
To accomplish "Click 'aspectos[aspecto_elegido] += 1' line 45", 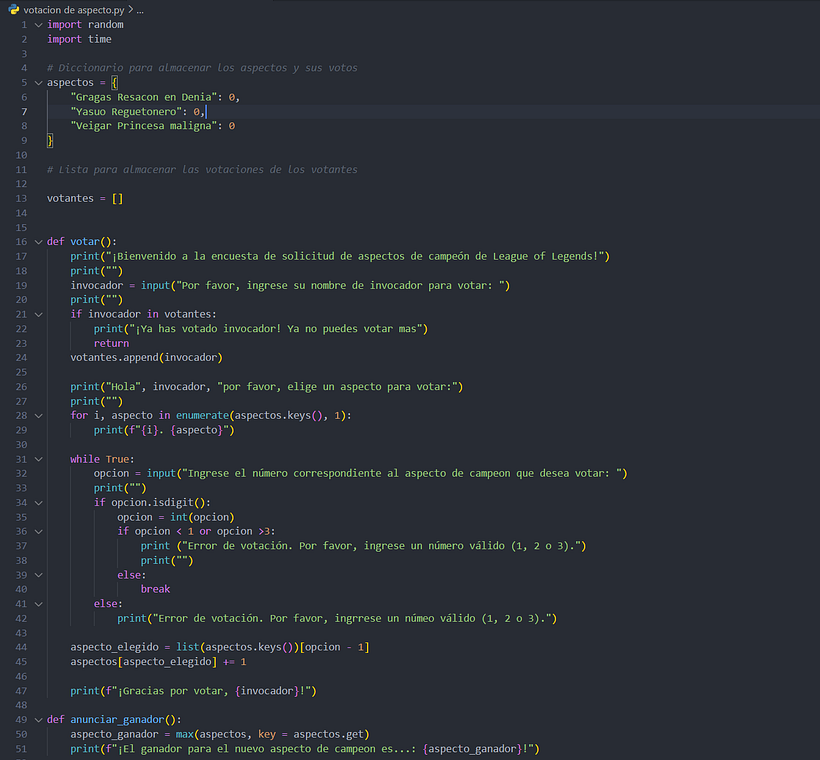I will [158, 662].
